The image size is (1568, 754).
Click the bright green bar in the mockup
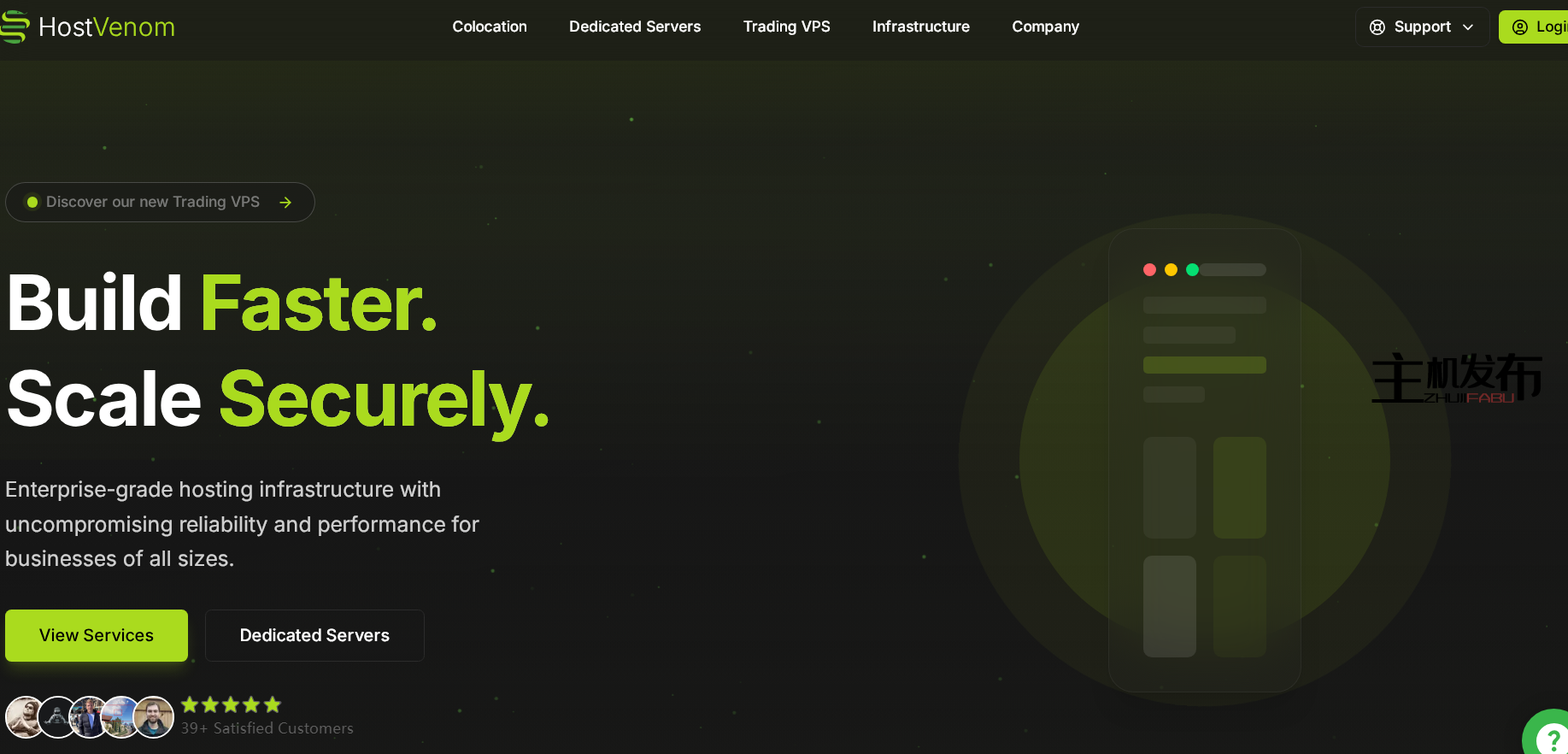pyautogui.click(x=1204, y=365)
